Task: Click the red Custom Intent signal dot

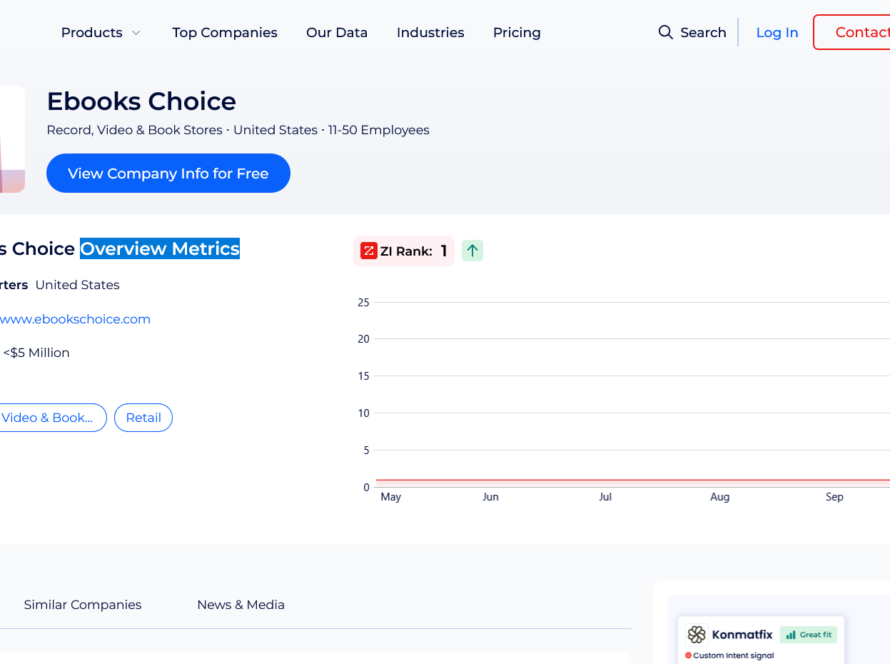Action: pyautogui.click(x=688, y=657)
